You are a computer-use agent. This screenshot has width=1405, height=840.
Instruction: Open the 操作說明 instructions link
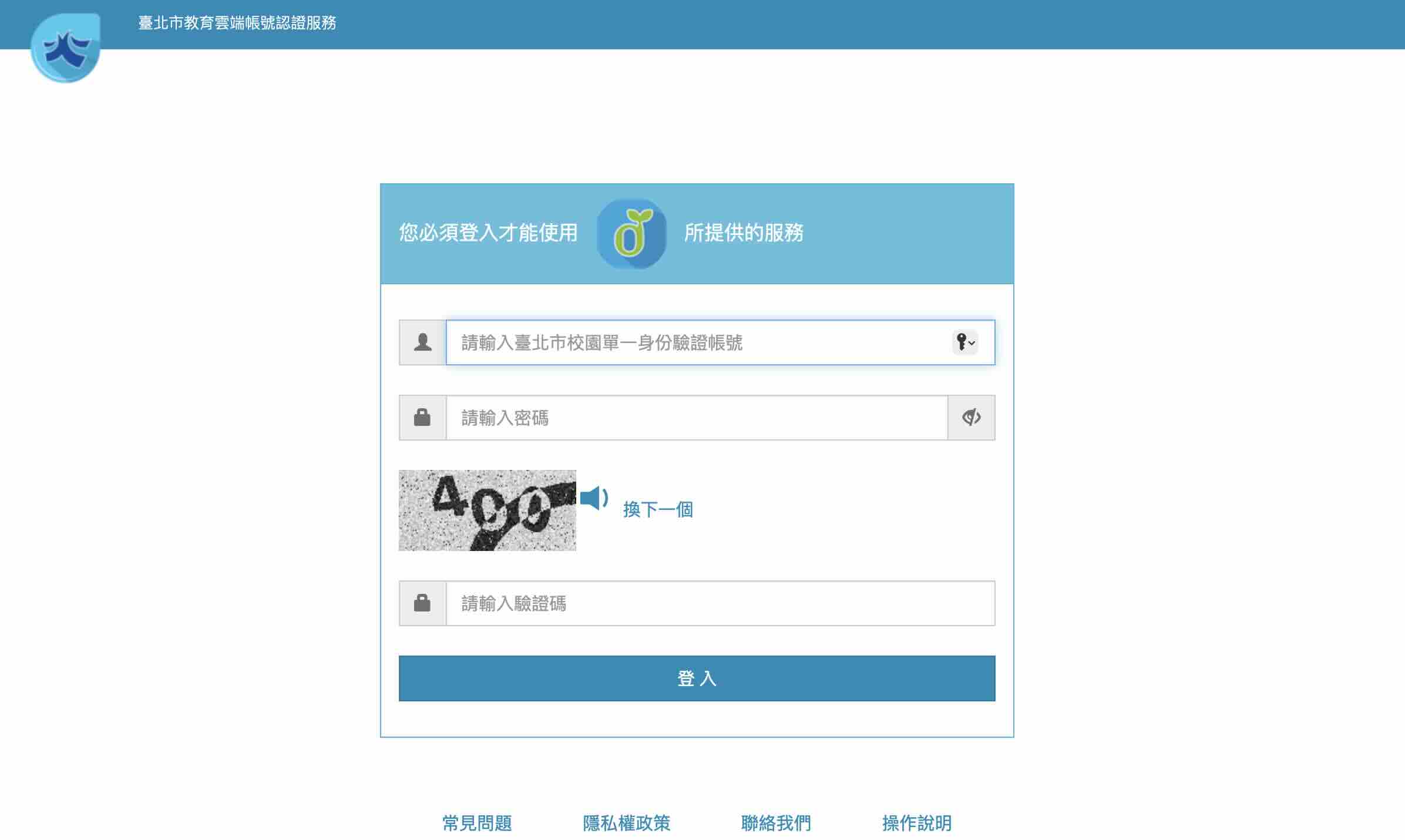pyautogui.click(x=916, y=823)
